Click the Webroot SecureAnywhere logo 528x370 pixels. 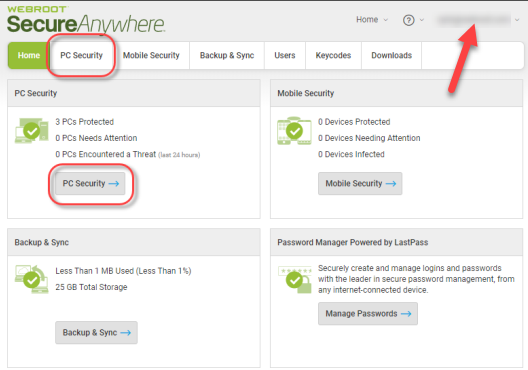click(x=86, y=20)
